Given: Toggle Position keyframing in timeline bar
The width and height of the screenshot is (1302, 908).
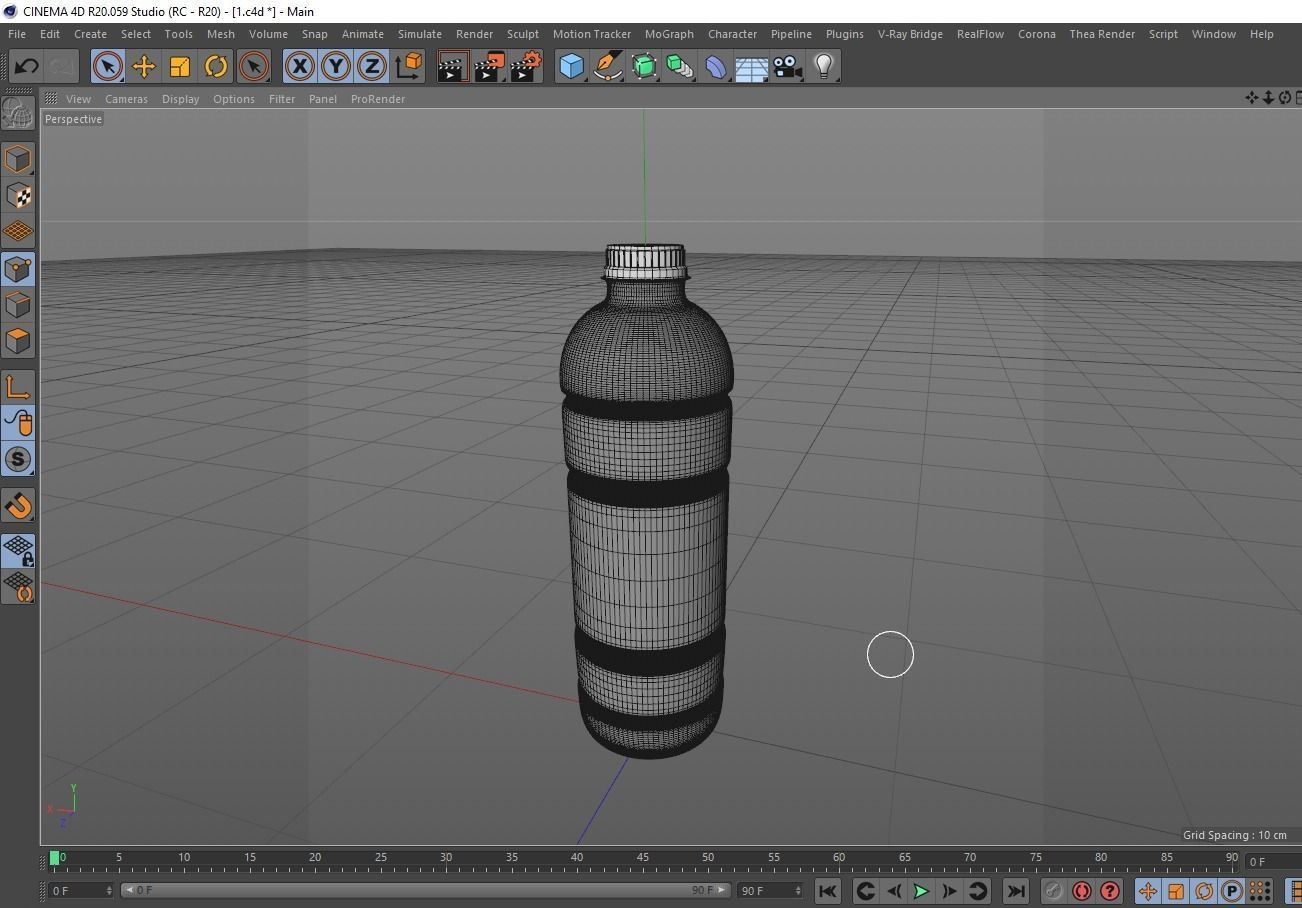Looking at the screenshot, I should pyautogui.click(x=1147, y=890).
